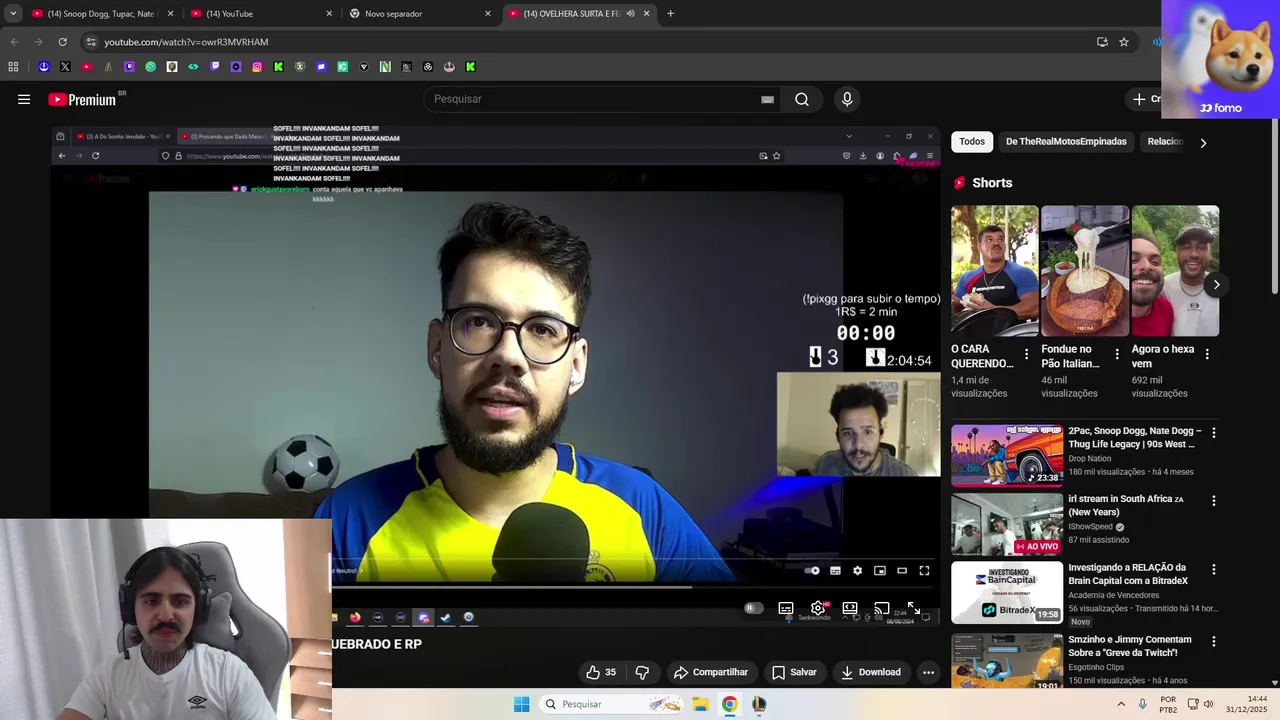Click the IShowSpeed channel name
Screen dimensions: 1280x720
point(1090,527)
